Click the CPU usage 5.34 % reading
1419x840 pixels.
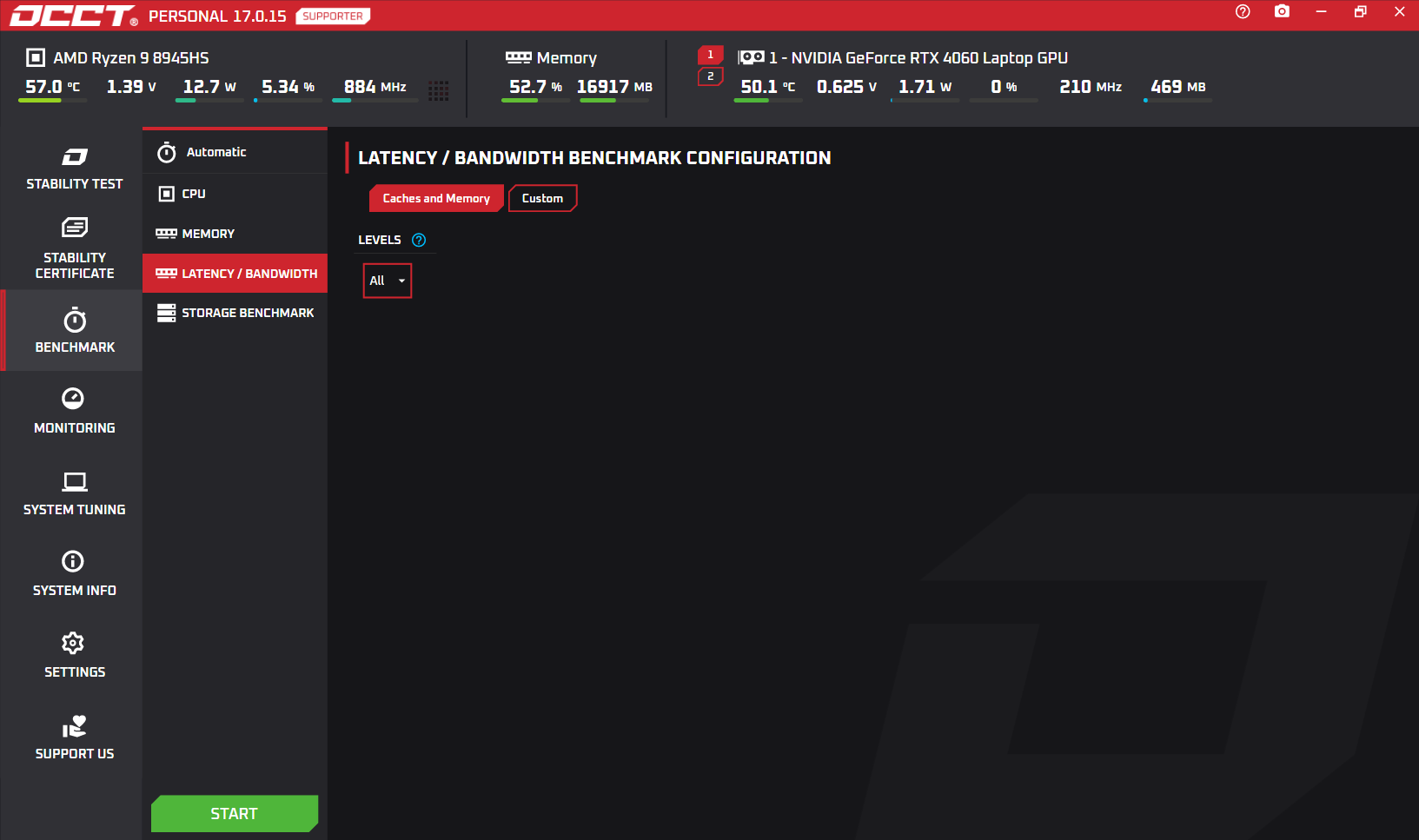(288, 87)
